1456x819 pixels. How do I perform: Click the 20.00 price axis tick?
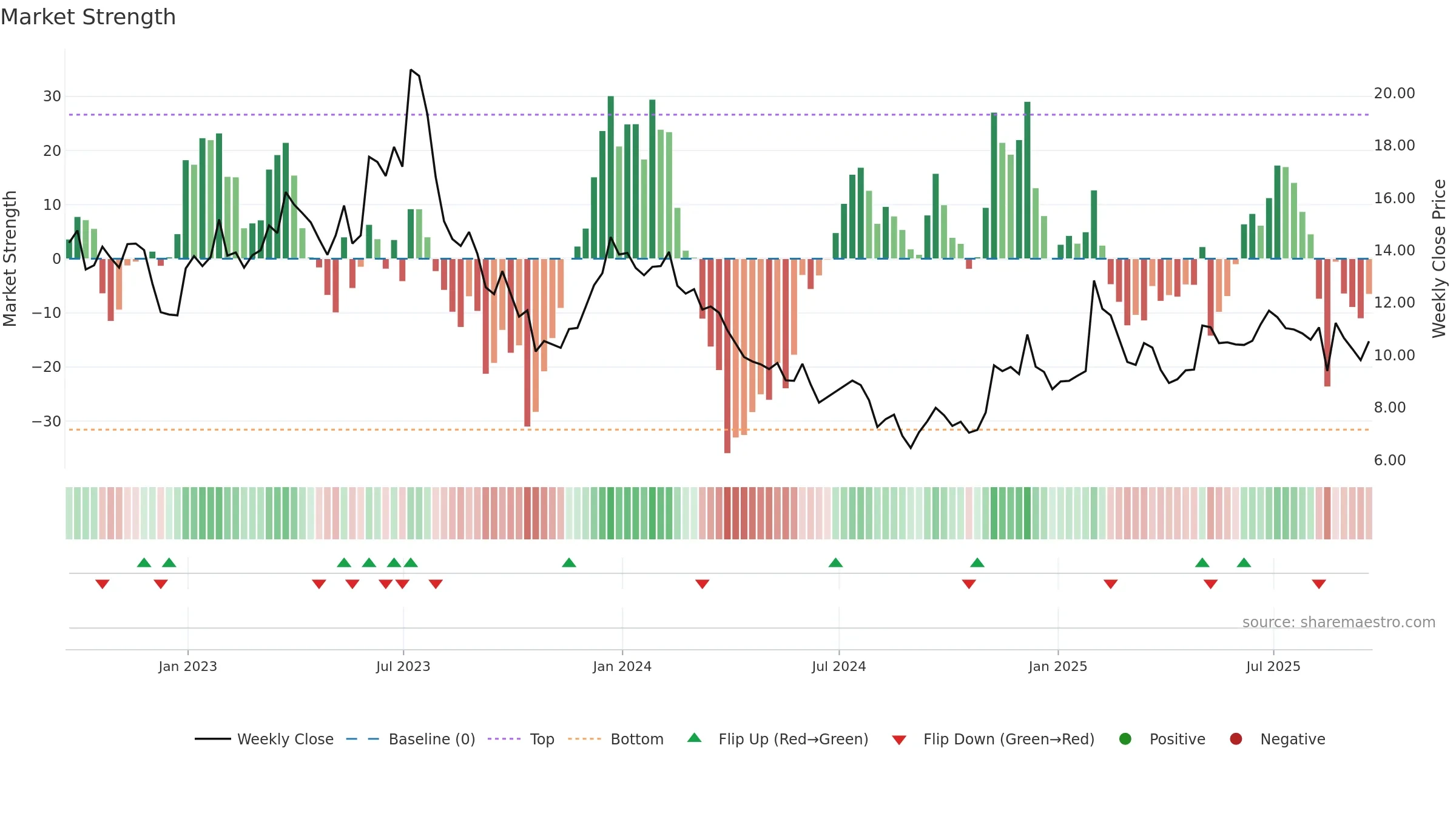(1394, 93)
